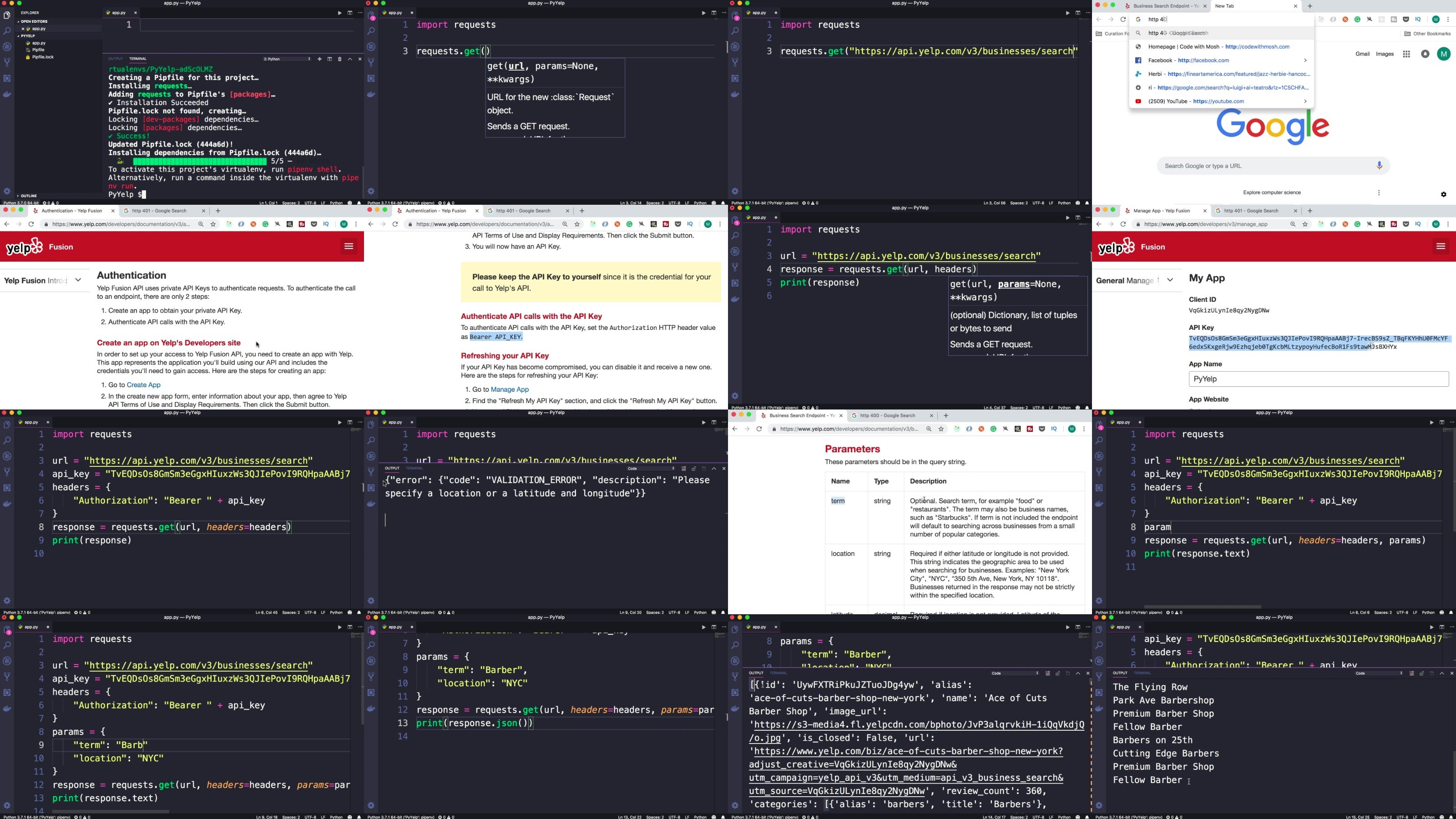Toggle maximized panel in the pipenv terminal panel
Image resolution: width=1456 pixels, height=819 pixels.
[350, 59]
